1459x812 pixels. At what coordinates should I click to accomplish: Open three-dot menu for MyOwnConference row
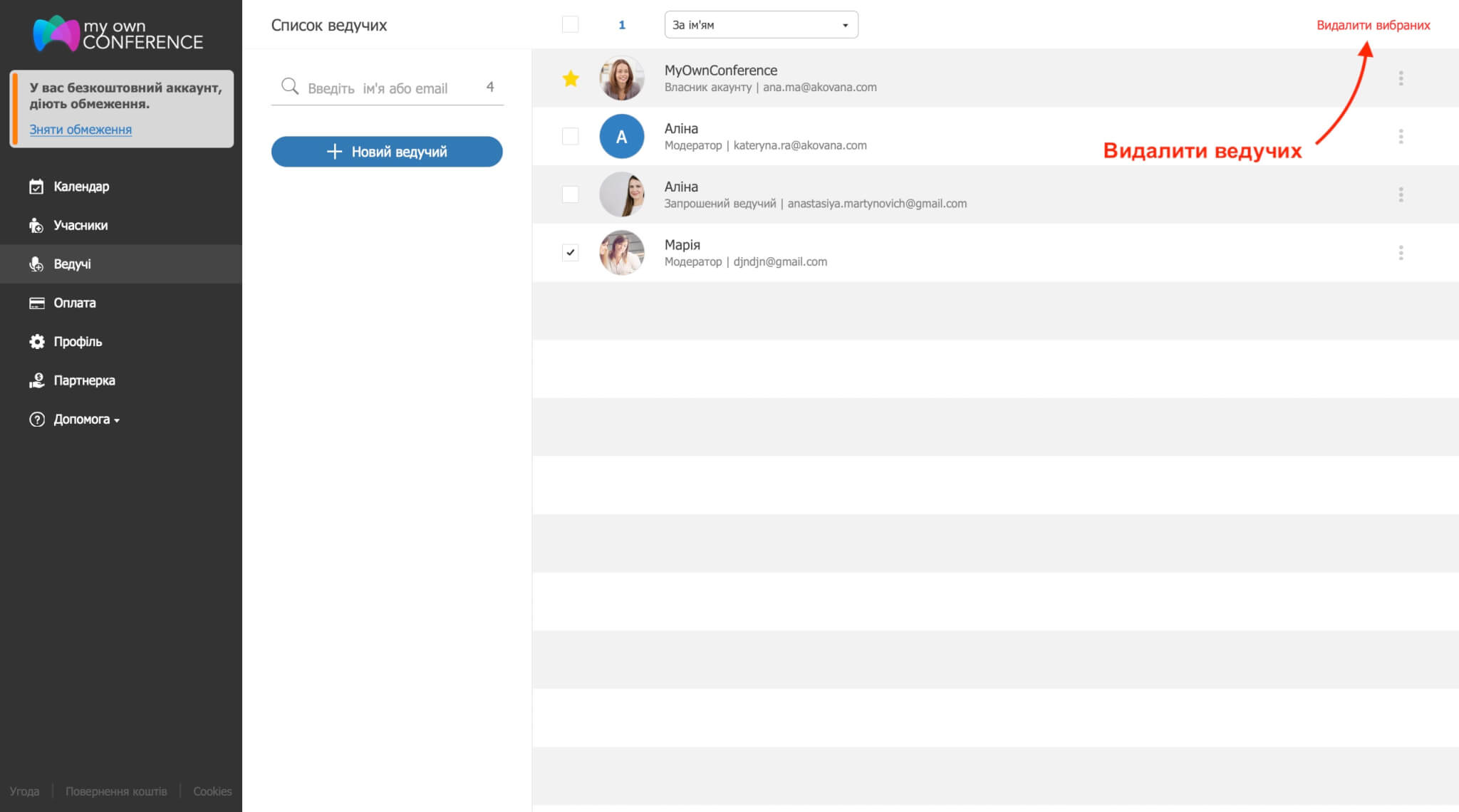(1401, 78)
